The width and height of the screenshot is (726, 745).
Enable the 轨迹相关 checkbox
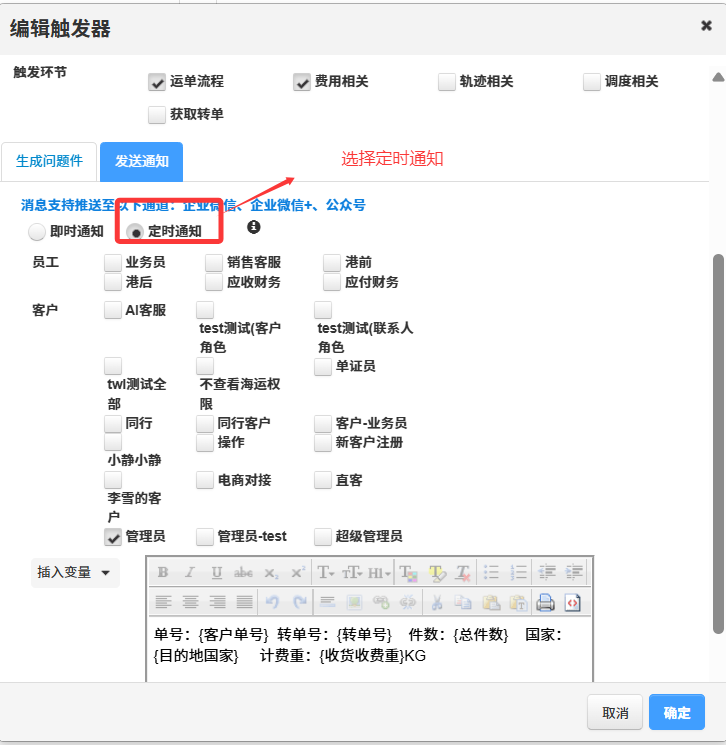tap(447, 82)
